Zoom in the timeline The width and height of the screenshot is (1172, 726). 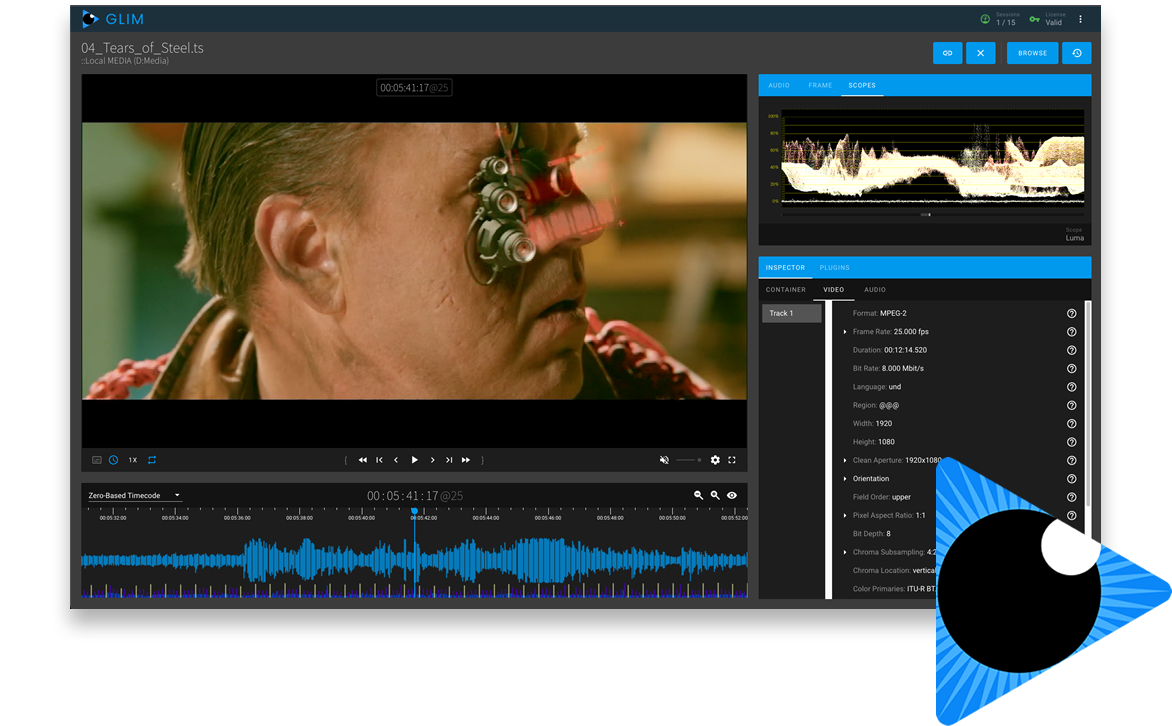point(715,495)
